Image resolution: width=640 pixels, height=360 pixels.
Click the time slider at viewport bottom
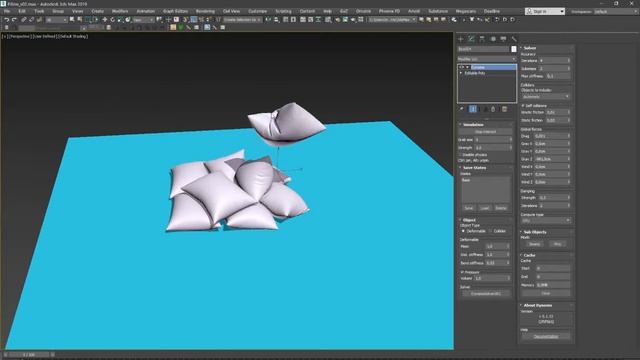tap(29, 355)
